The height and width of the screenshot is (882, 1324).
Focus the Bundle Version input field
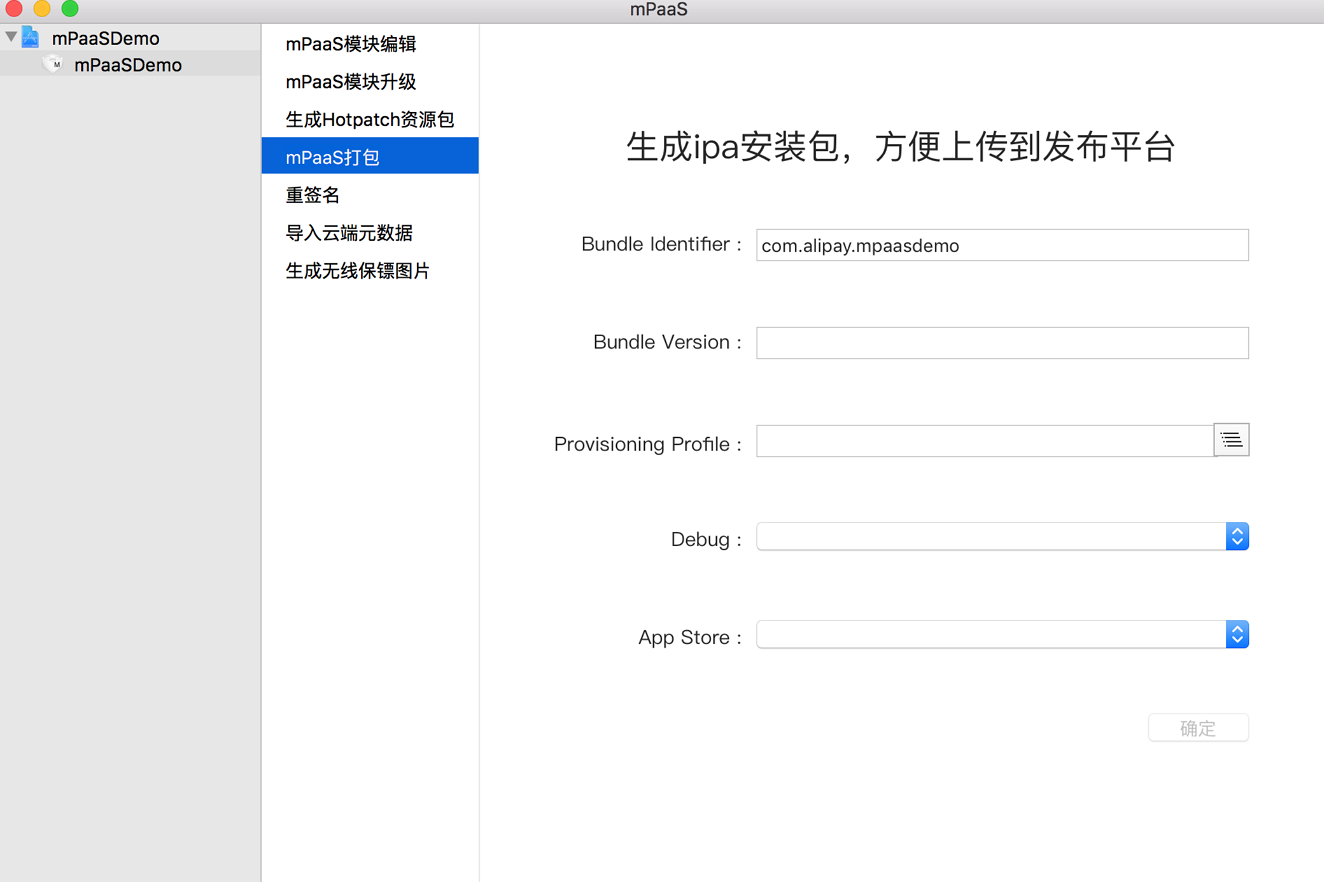1002,342
